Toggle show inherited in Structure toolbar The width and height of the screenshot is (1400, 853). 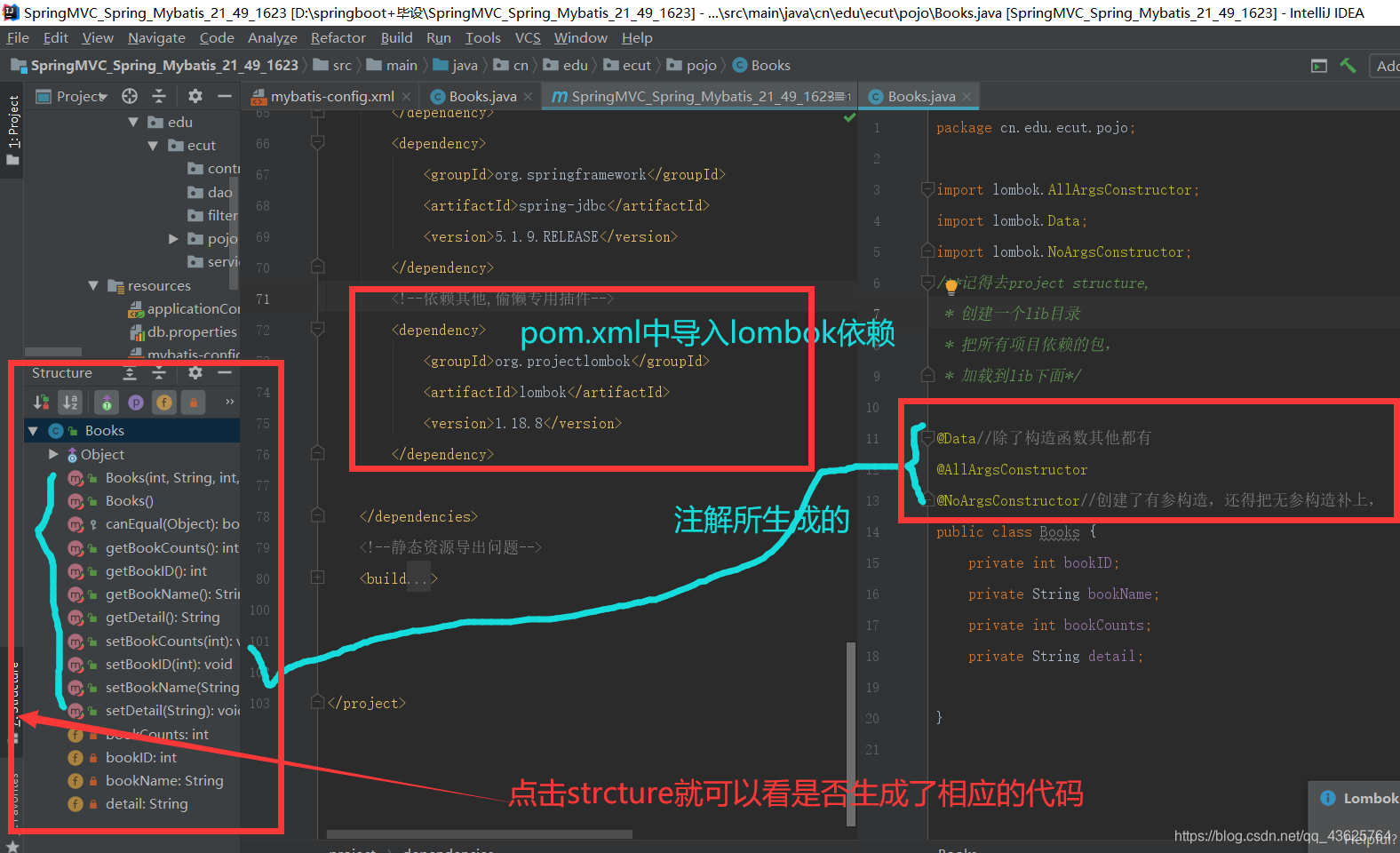[x=107, y=403]
